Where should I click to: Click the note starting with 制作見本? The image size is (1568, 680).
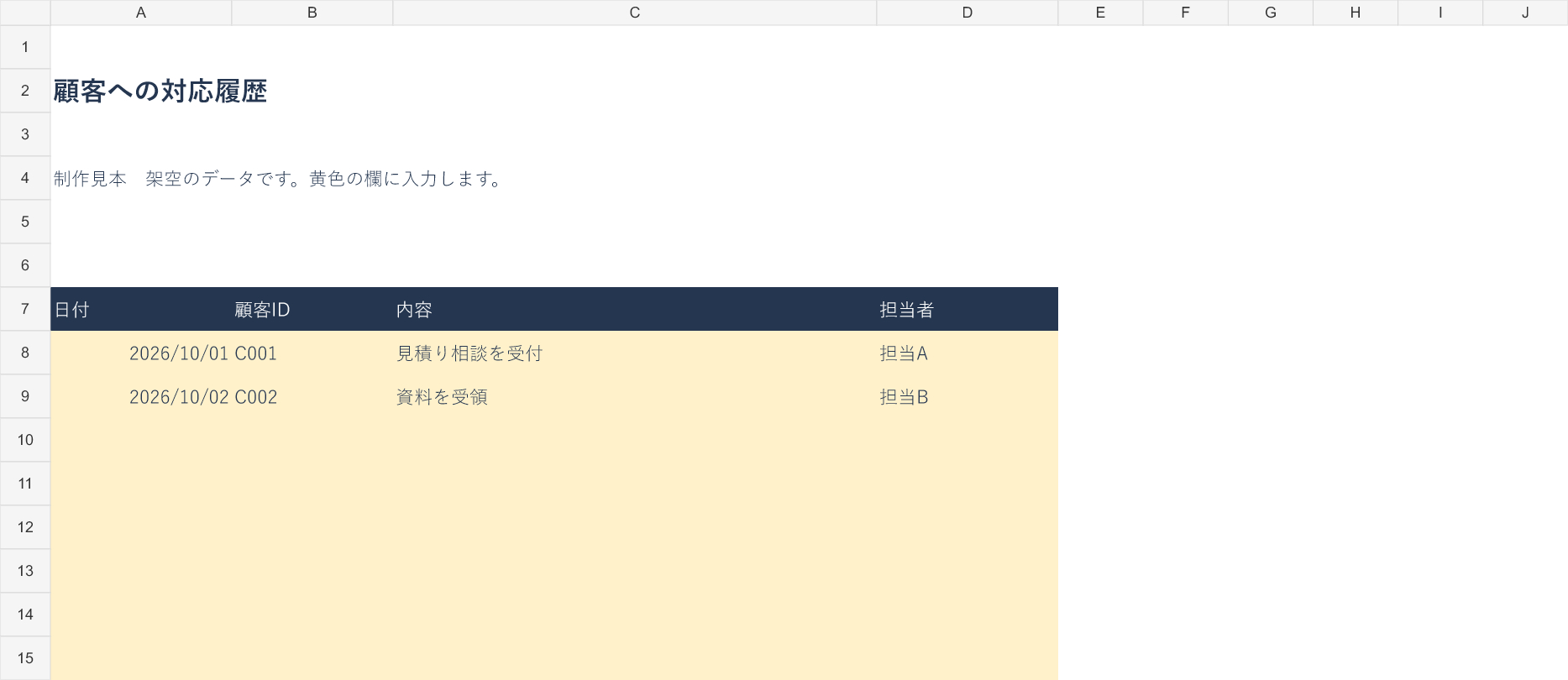(278, 179)
